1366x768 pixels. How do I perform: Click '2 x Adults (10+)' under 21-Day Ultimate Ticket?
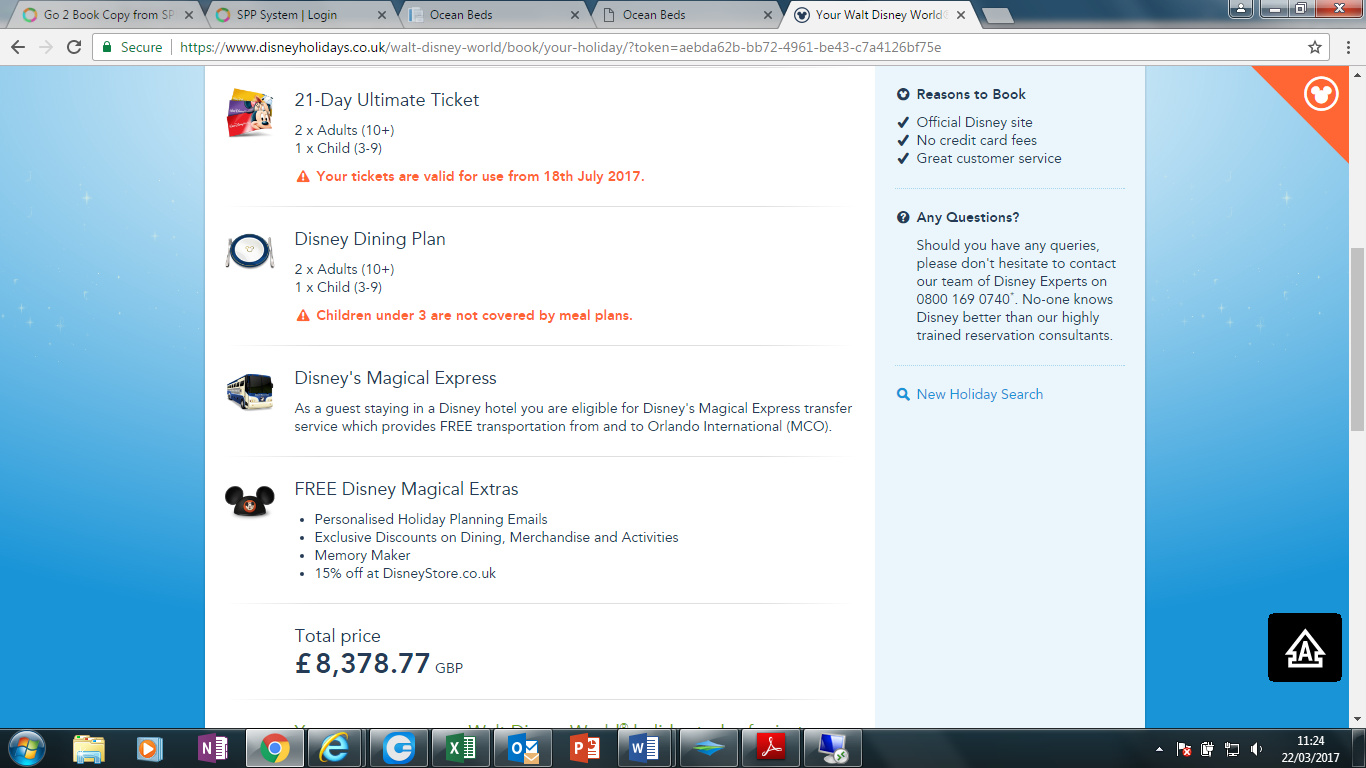pos(344,130)
